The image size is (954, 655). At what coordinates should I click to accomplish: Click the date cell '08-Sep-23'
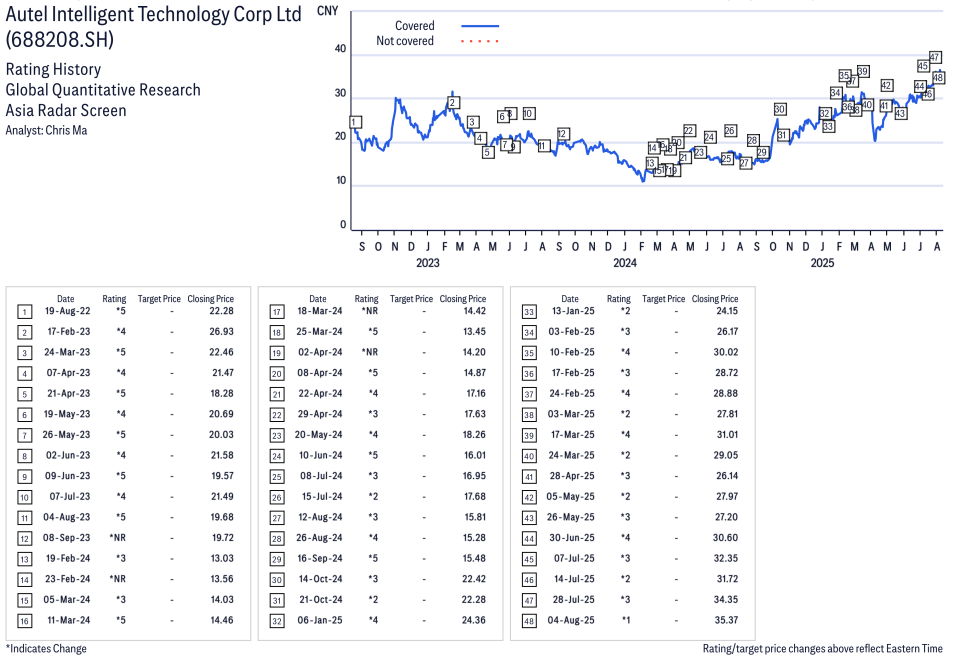(66, 538)
